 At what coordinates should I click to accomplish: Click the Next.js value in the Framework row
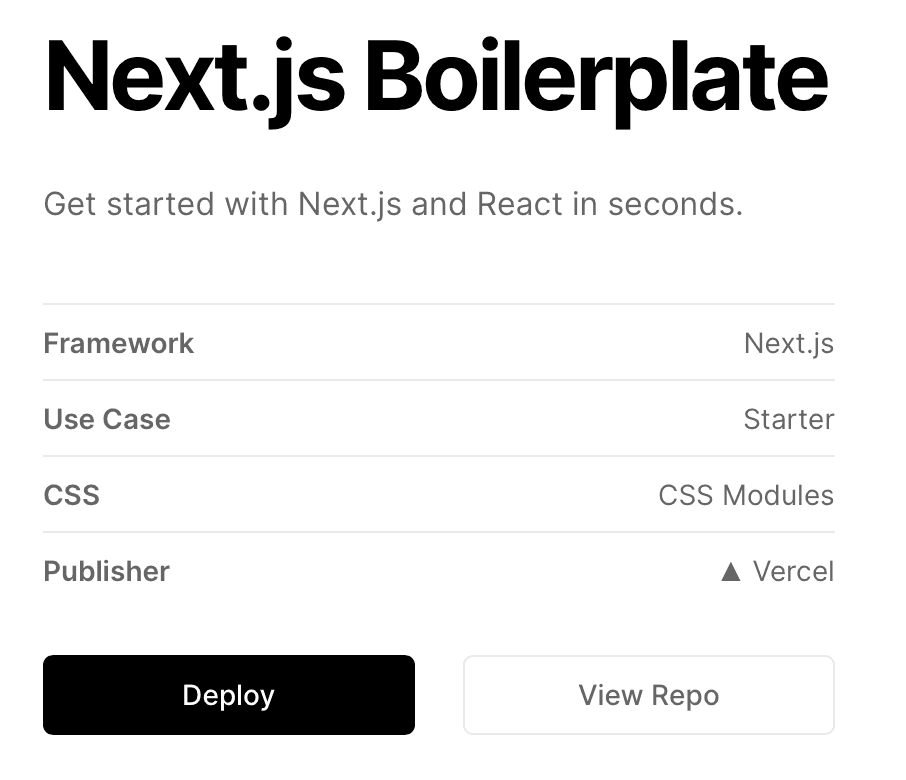(788, 344)
